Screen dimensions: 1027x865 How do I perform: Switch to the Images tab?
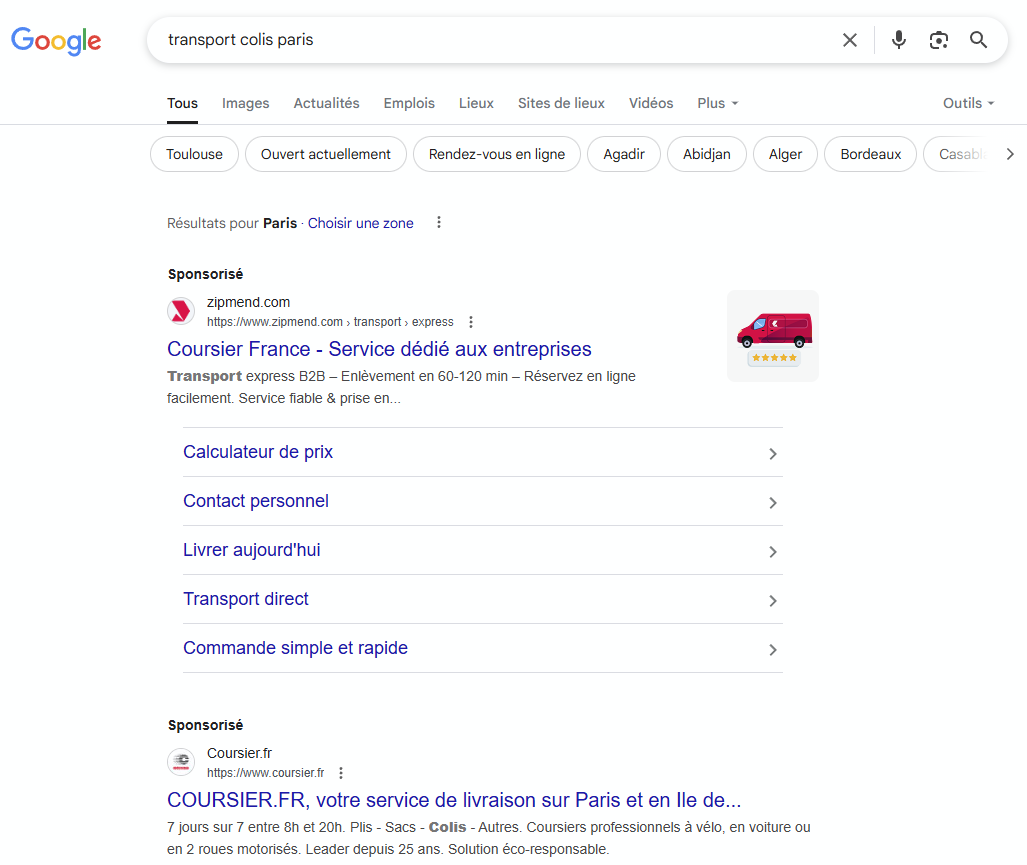245,103
